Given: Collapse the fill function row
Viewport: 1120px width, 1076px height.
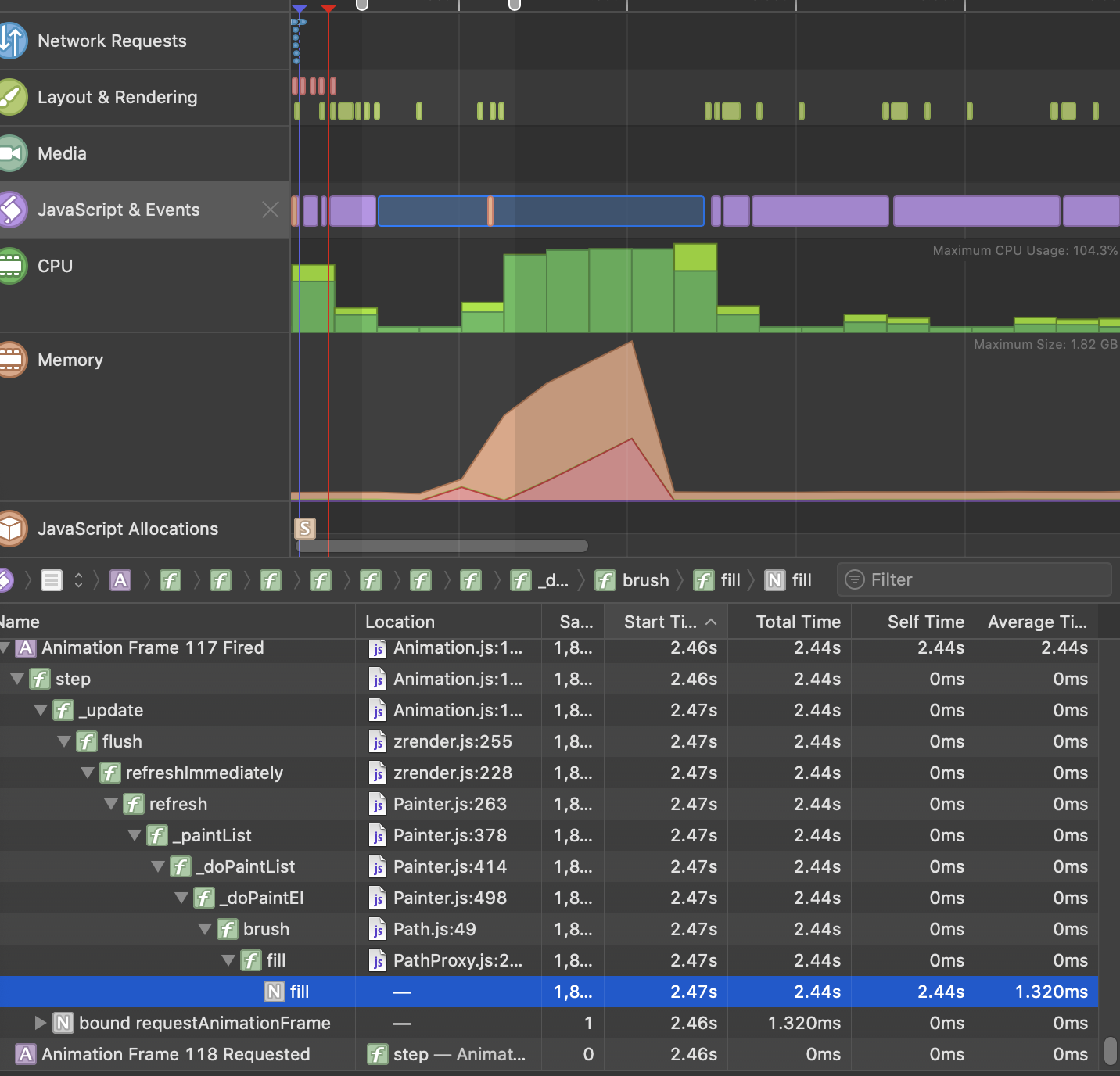Looking at the screenshot, I should point(228,960).
